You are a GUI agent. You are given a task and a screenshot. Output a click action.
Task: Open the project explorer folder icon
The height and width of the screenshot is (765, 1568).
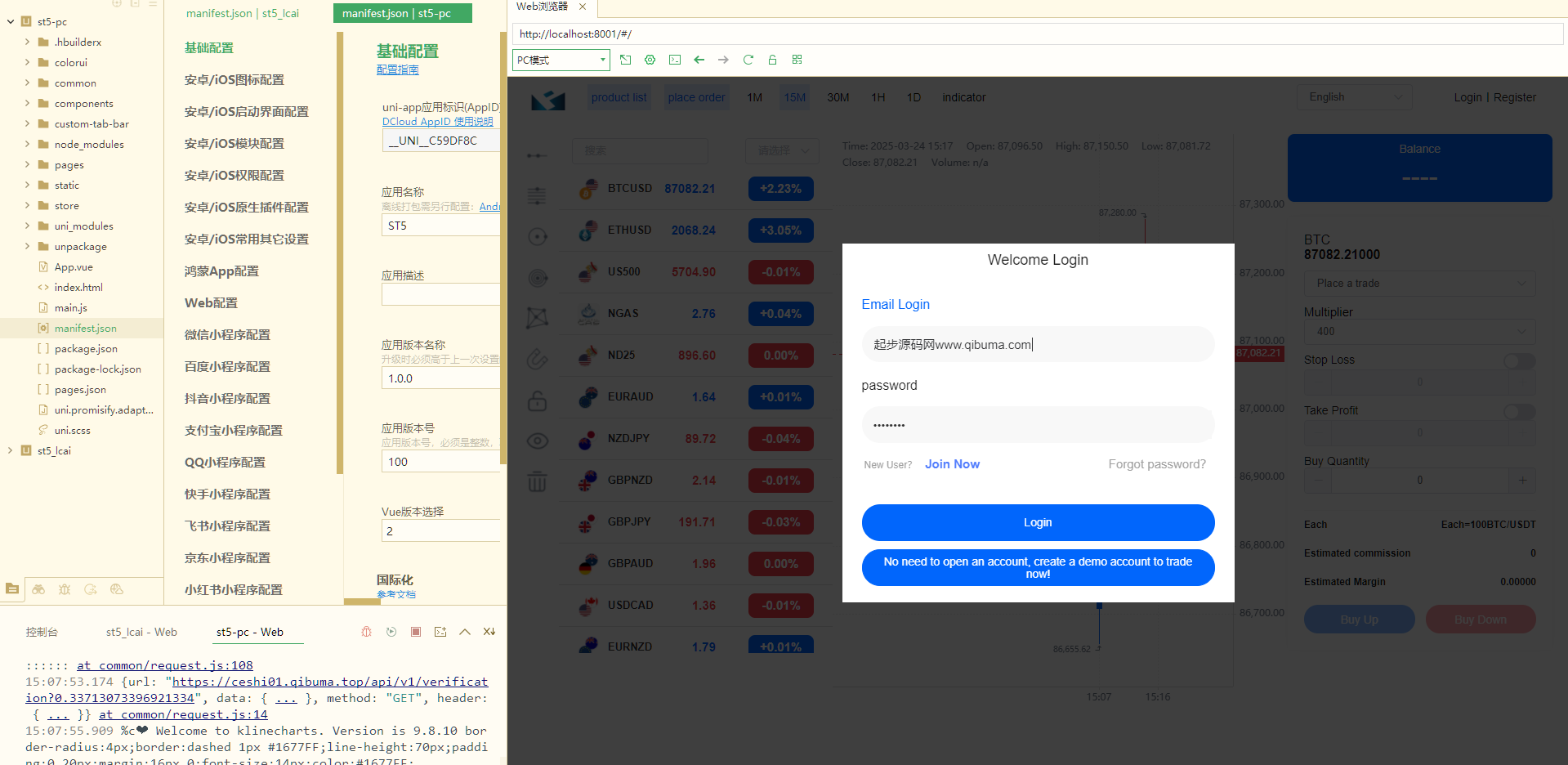(x=12, y=588)
